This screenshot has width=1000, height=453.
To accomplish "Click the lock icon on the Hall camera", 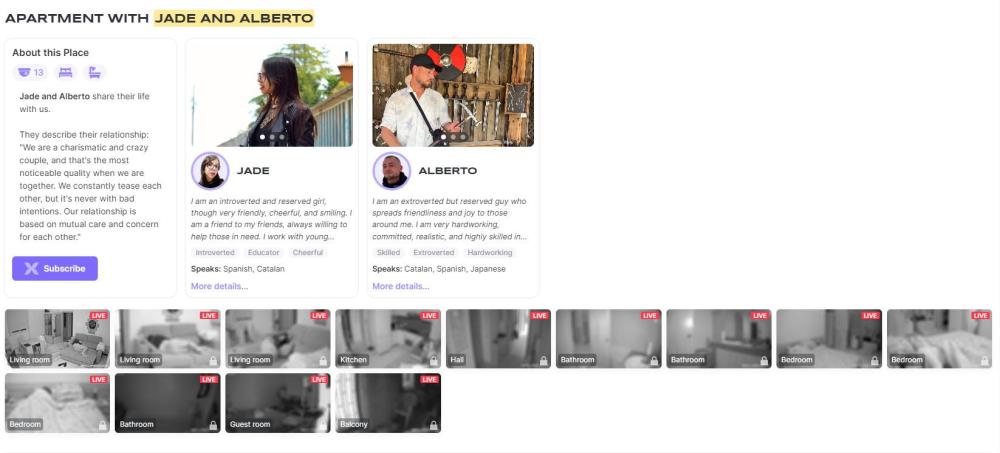I will coord(543,360).
